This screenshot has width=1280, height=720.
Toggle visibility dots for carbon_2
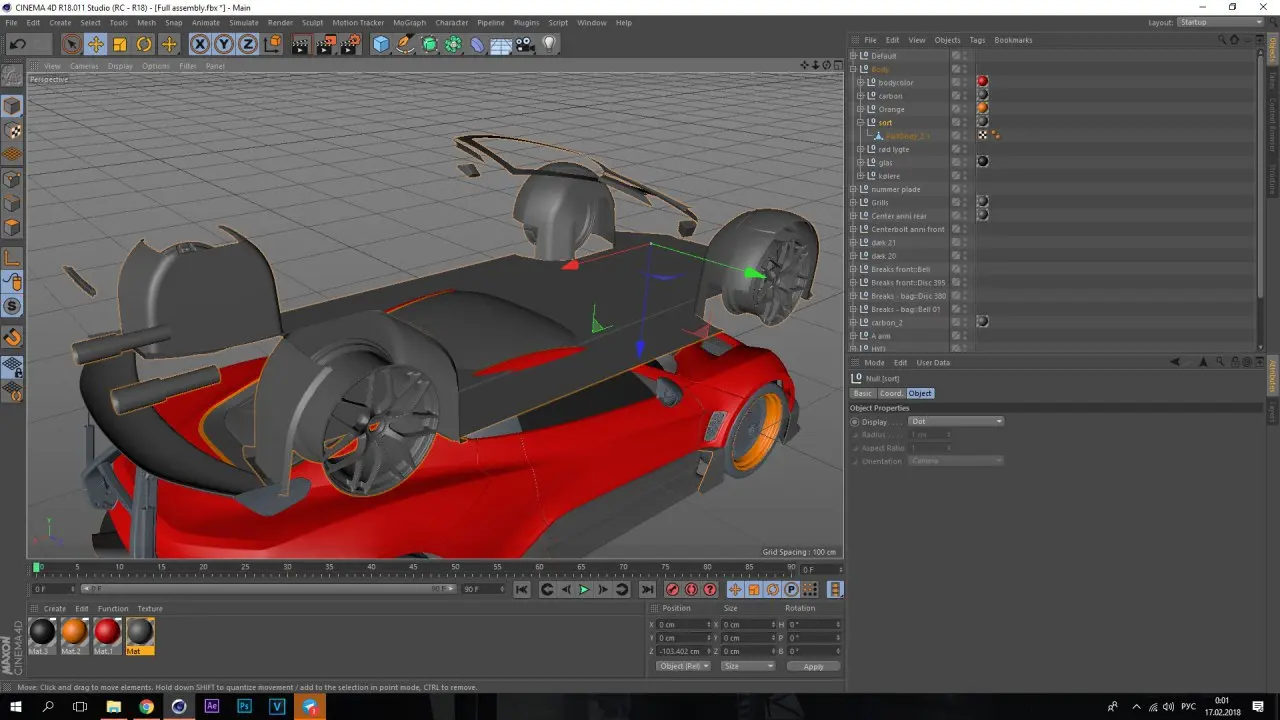click(x=965, y=322)
